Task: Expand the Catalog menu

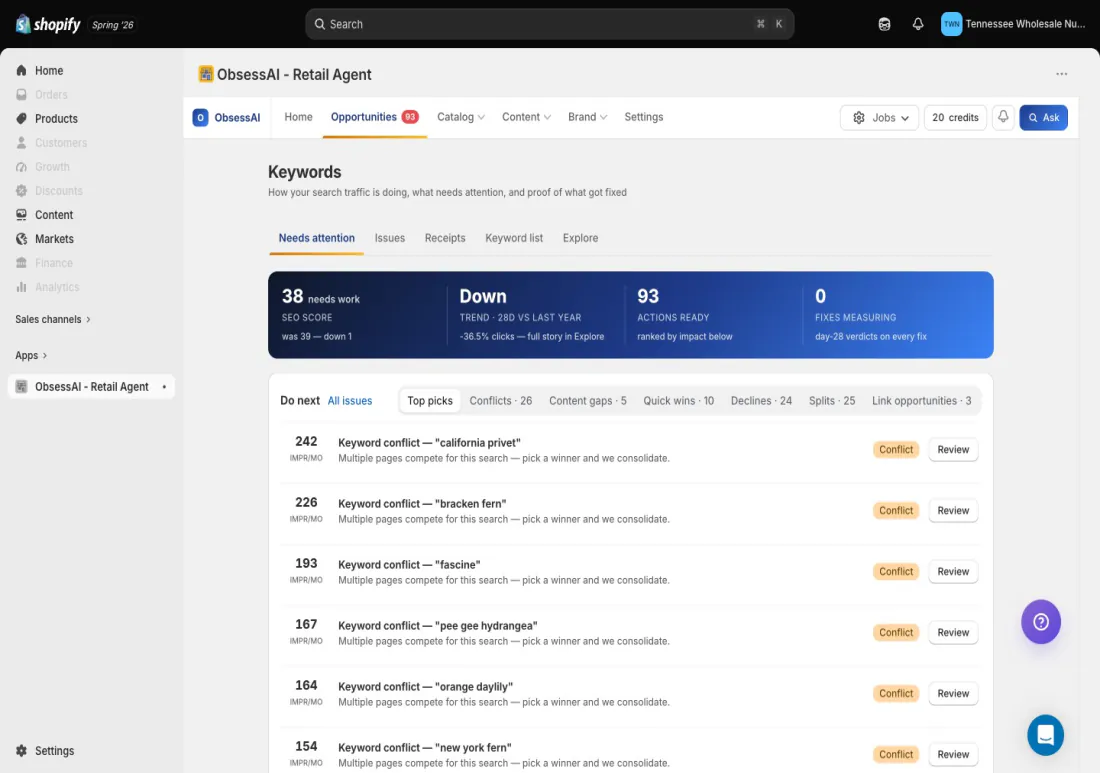Action: point(461,117)
